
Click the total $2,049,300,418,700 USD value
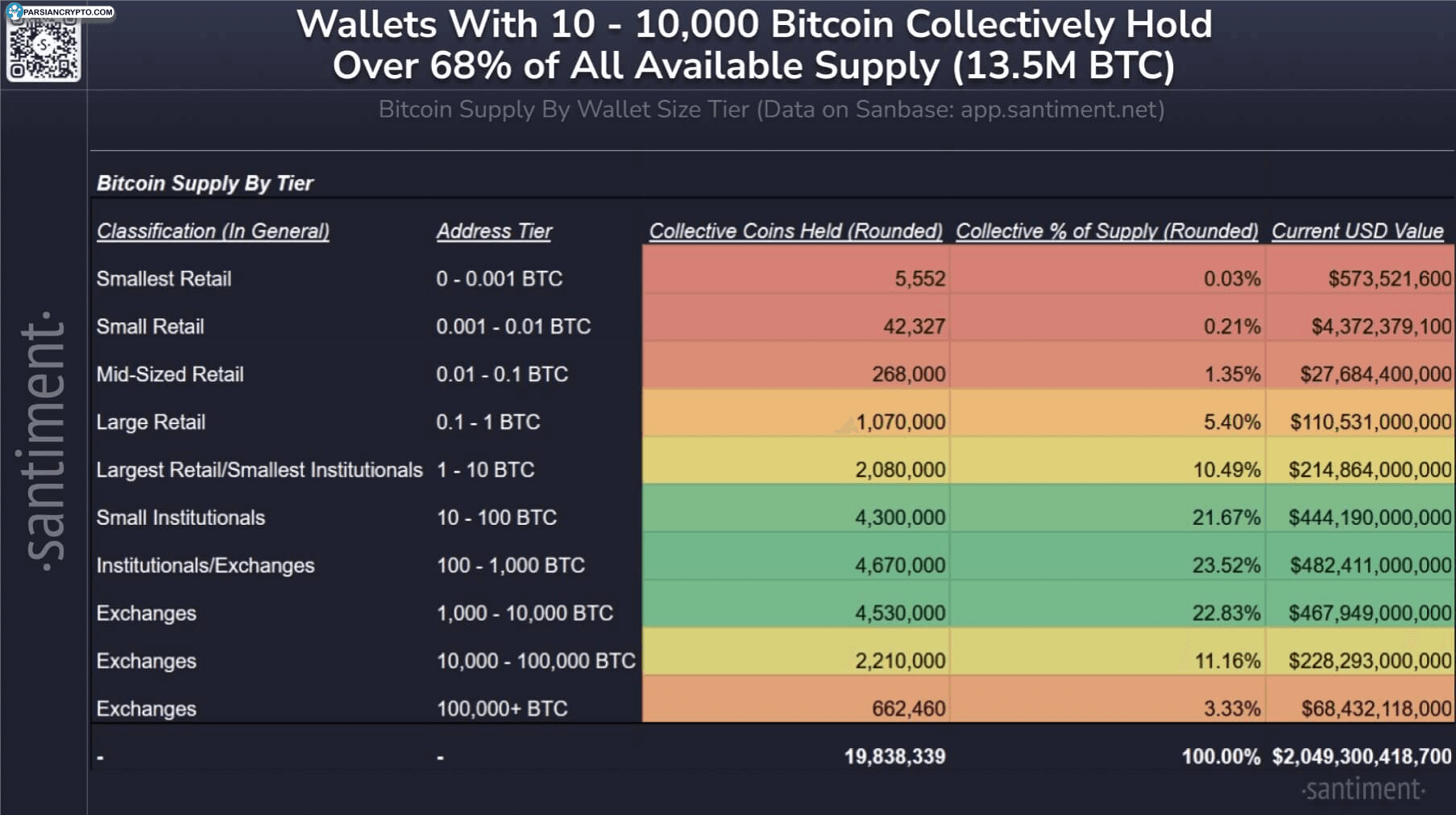[x=1361, y=756]
